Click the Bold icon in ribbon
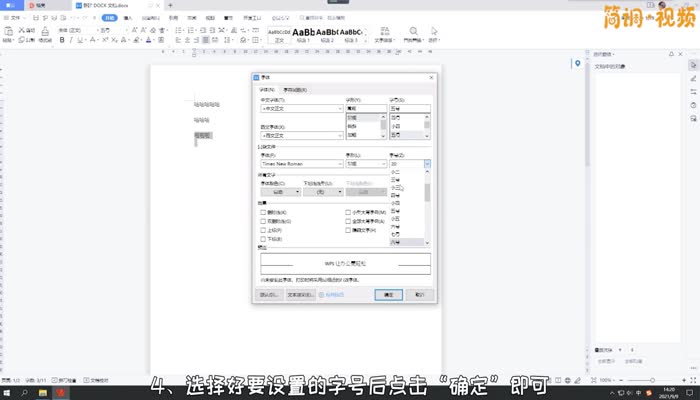Screen dimensions: 700x400 click(62, 40)
